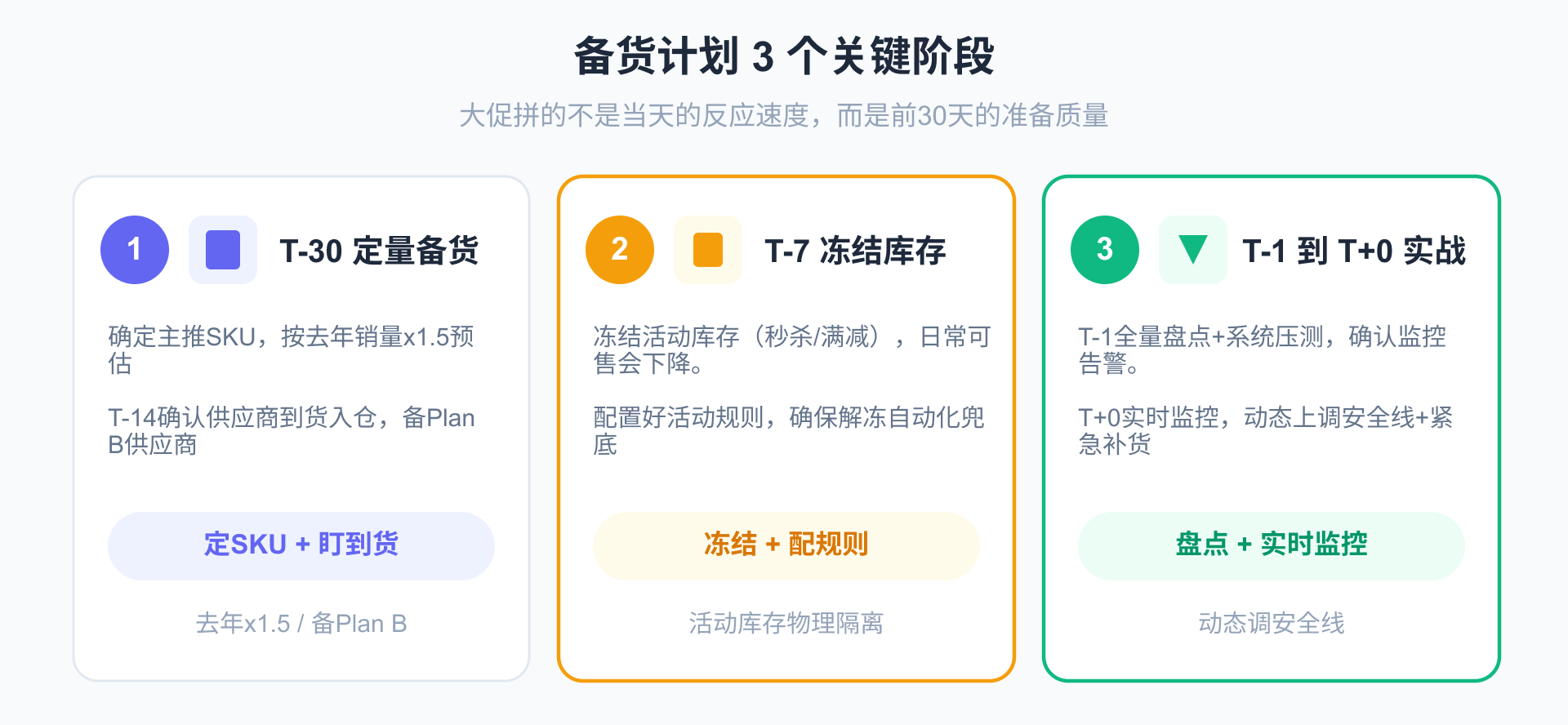
Task: Click the 定SKU + 盯到货 pill button
Action: tap(301, 545)
